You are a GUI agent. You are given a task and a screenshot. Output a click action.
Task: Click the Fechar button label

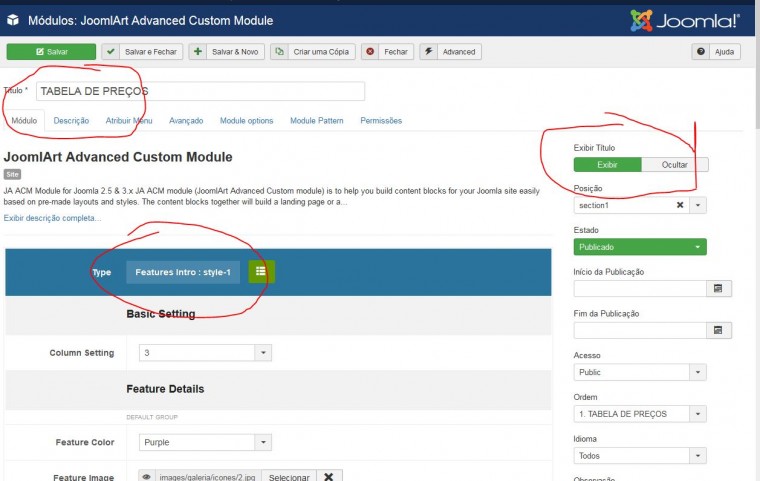pyautogui.click(x=396, y=52)
